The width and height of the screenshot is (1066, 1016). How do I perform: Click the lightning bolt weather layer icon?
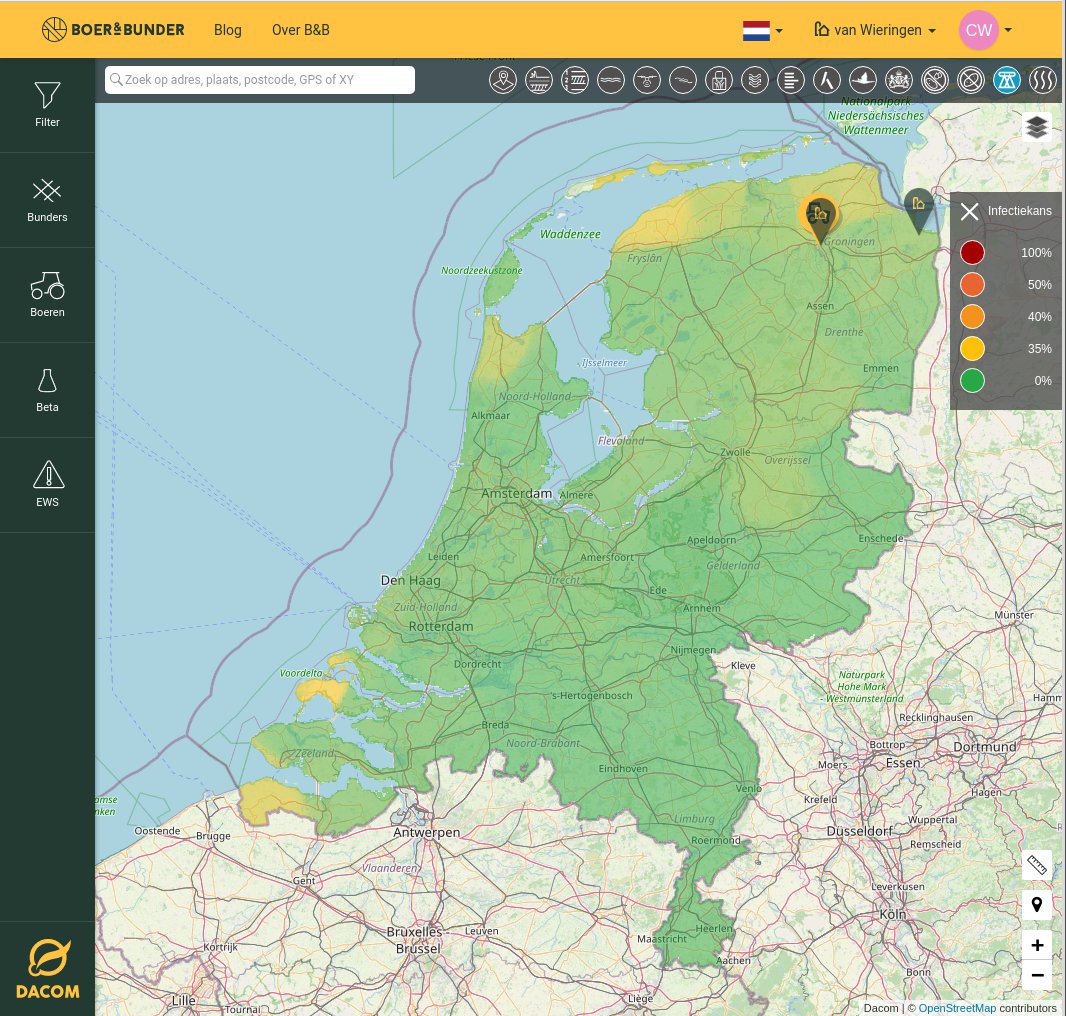(827, 80)
